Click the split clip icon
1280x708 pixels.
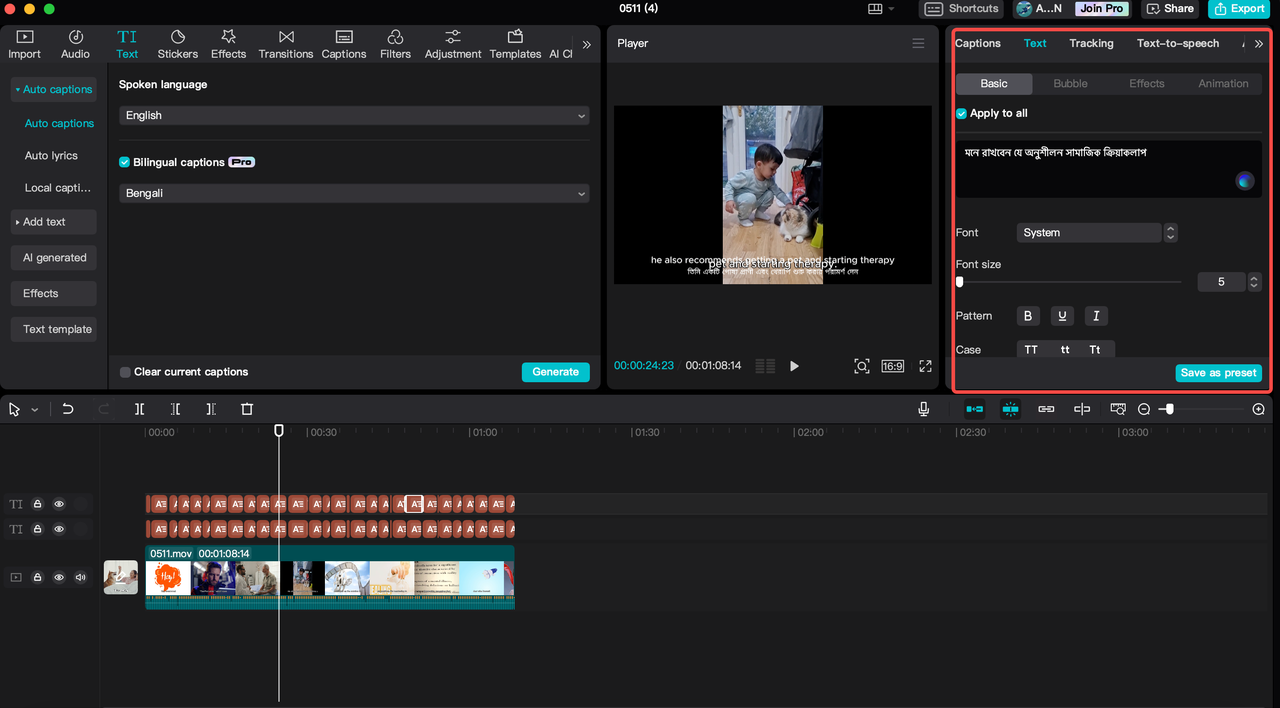[139, 409]
